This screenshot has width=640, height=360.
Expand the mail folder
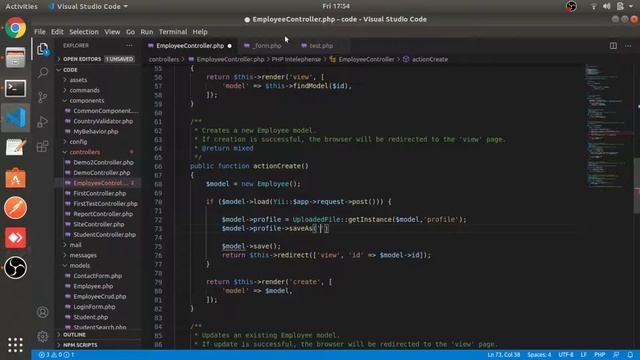pos(98,245)
